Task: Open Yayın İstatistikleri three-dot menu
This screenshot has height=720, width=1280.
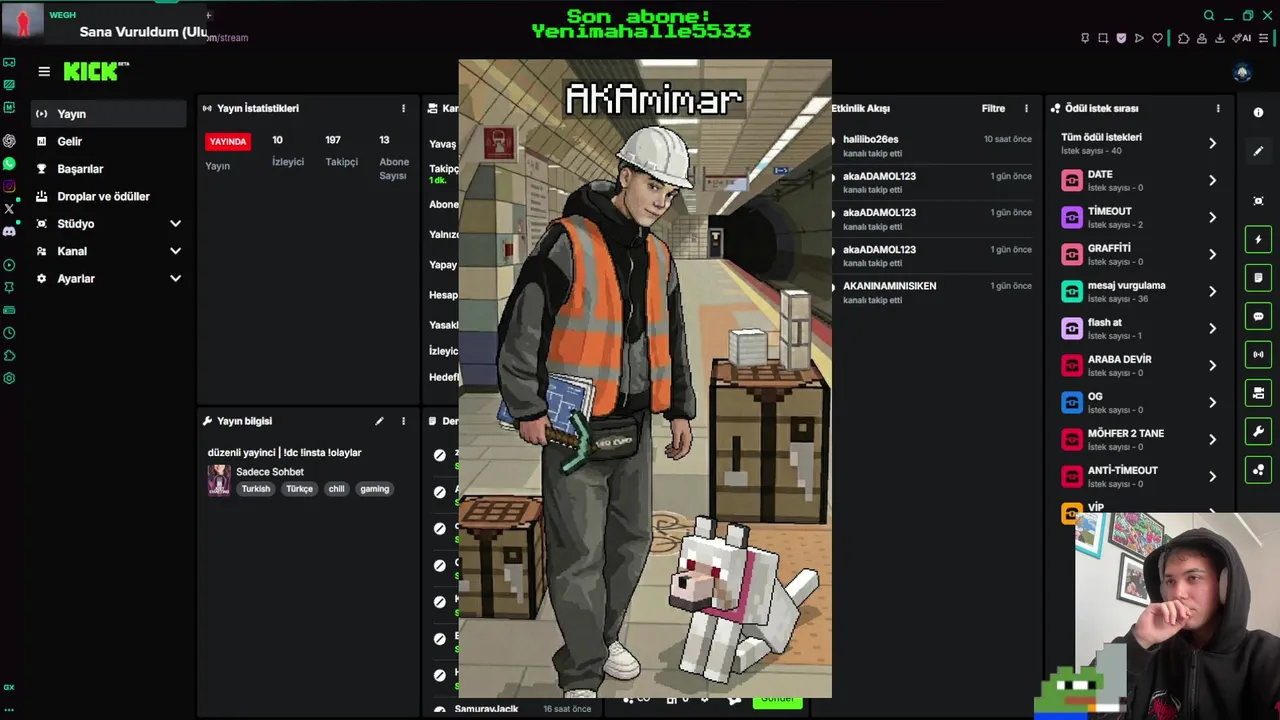Action: coord(404,108)
